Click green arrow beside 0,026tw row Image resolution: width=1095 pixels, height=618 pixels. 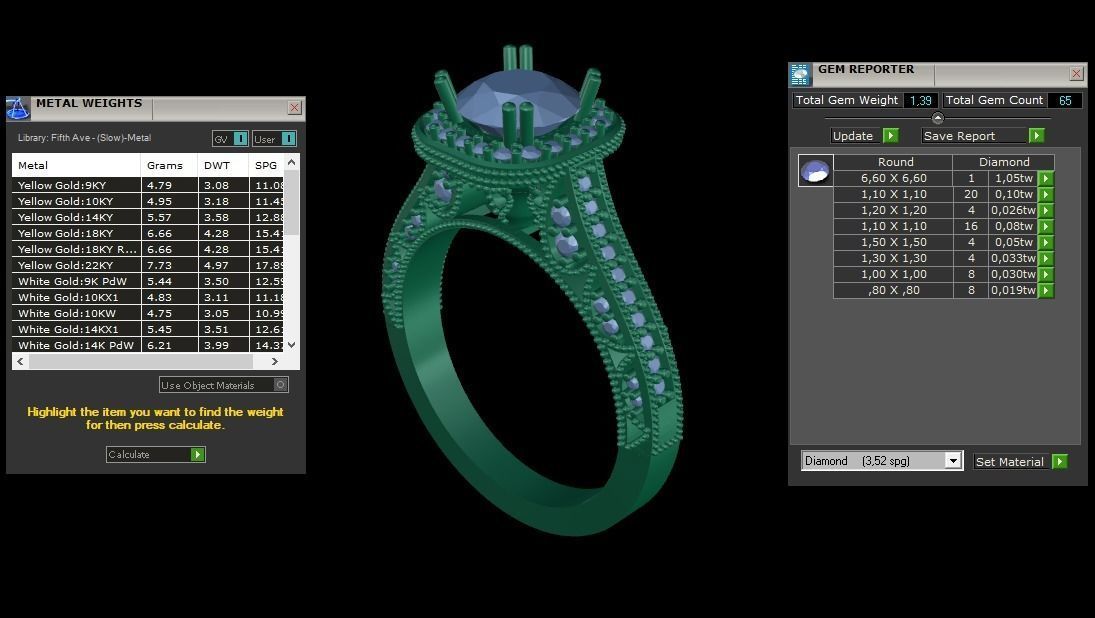coord(1045,210)
